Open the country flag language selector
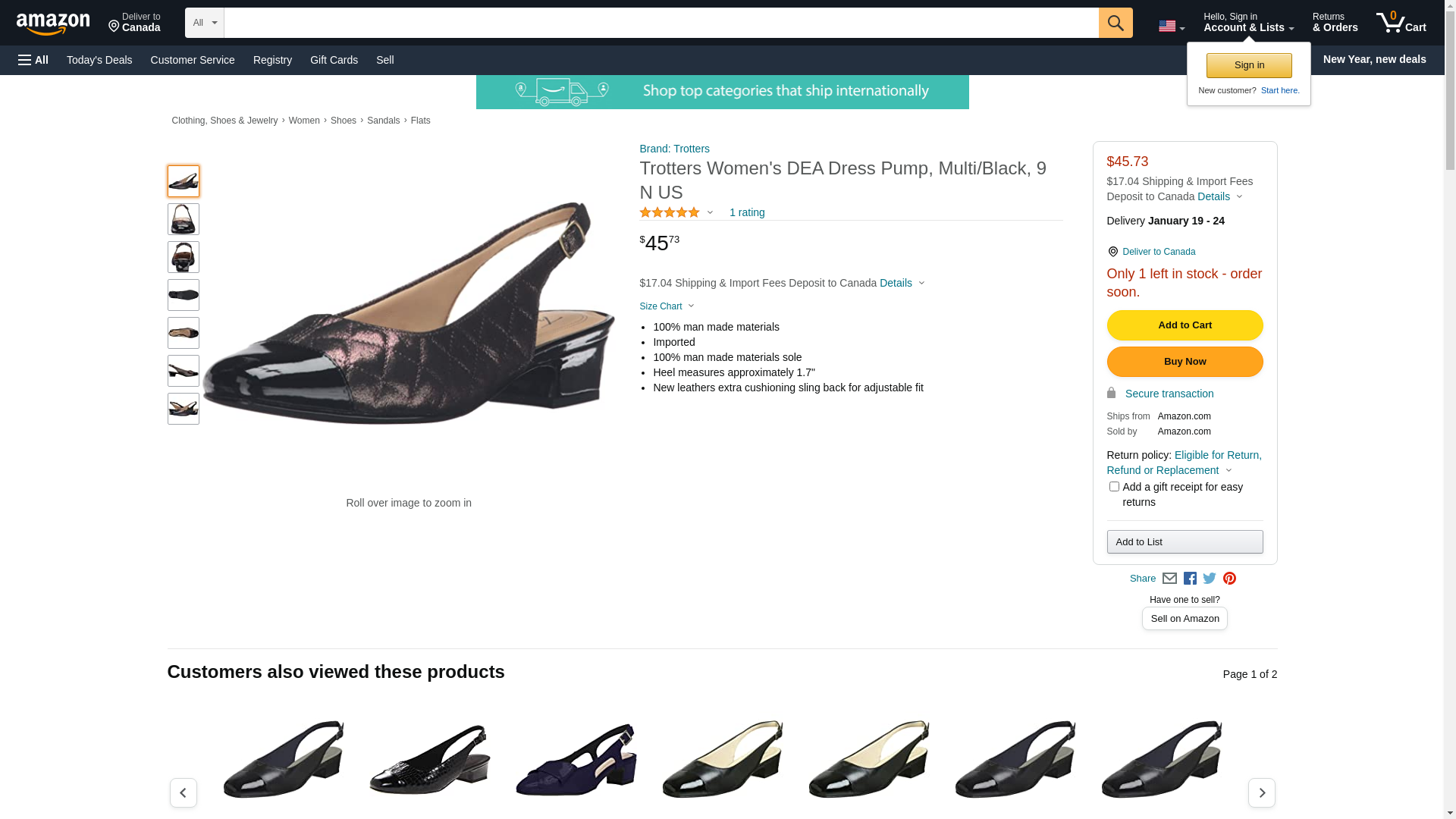This screenshot has width=1456, height=819. coord(1171,27)
